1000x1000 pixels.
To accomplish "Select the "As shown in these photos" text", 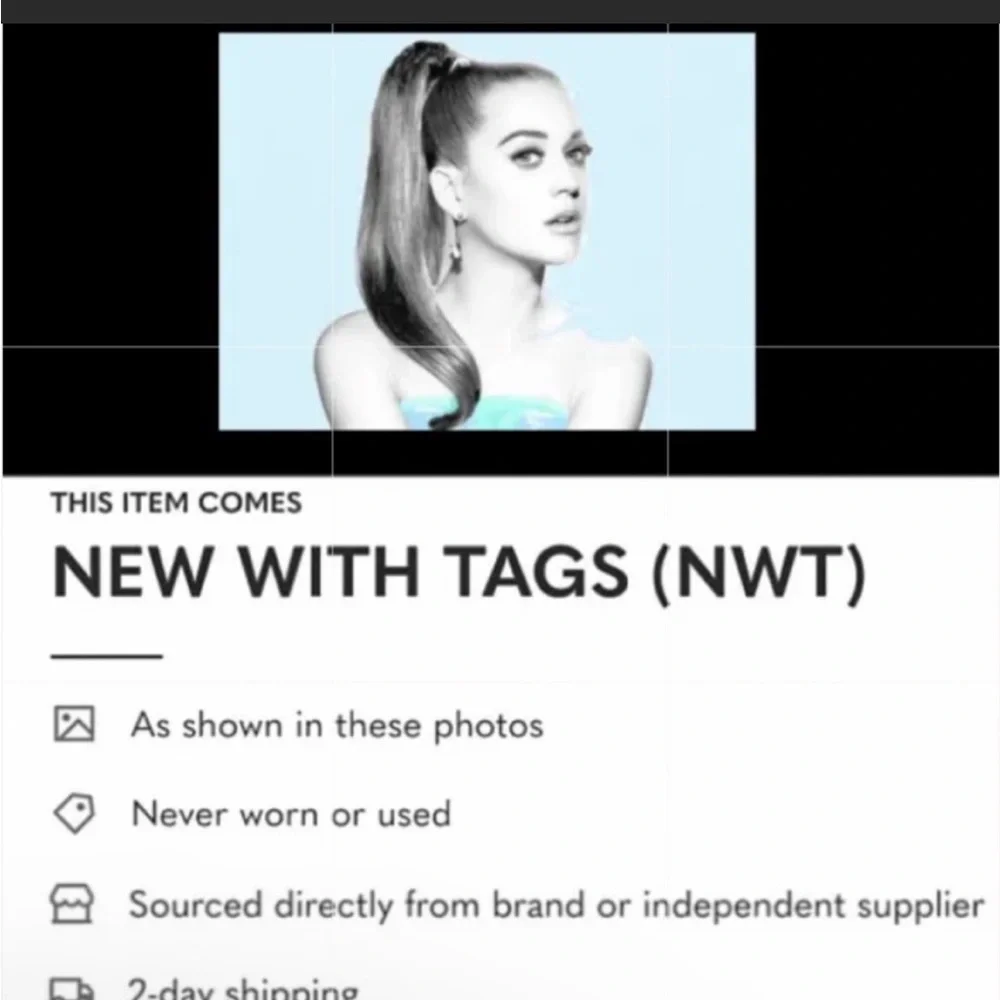I will (337, 726).
